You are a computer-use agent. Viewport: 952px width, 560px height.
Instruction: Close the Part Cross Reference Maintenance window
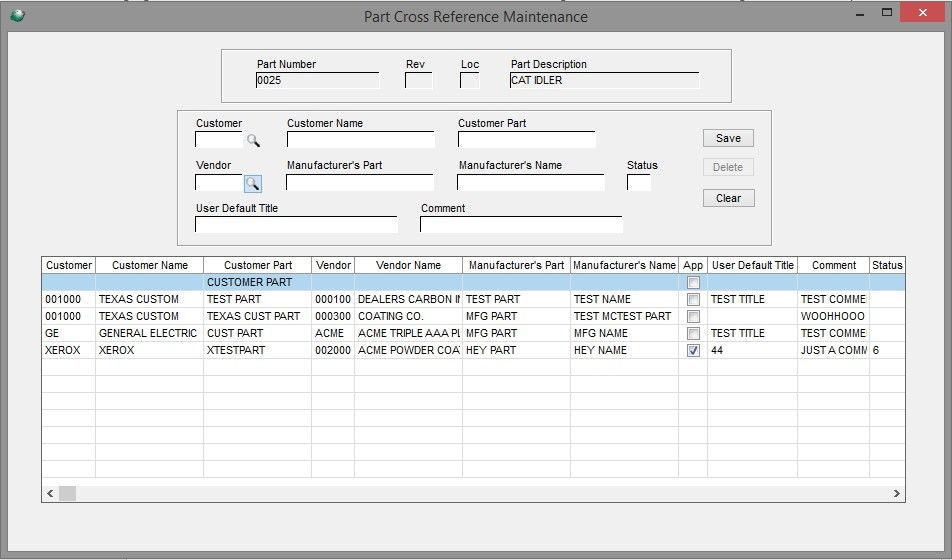pyautogui.click(x=923, y=13)
